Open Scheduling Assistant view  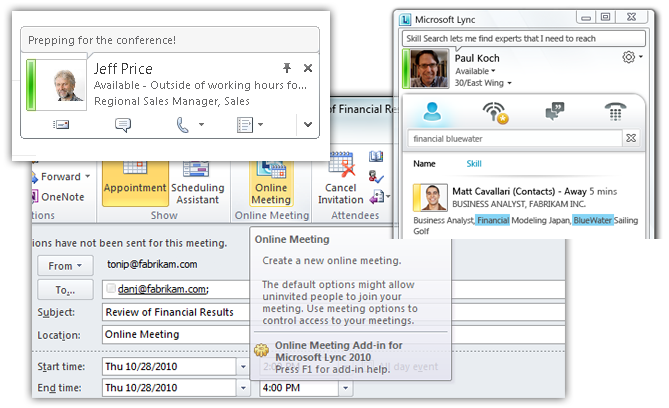point(198,183)
